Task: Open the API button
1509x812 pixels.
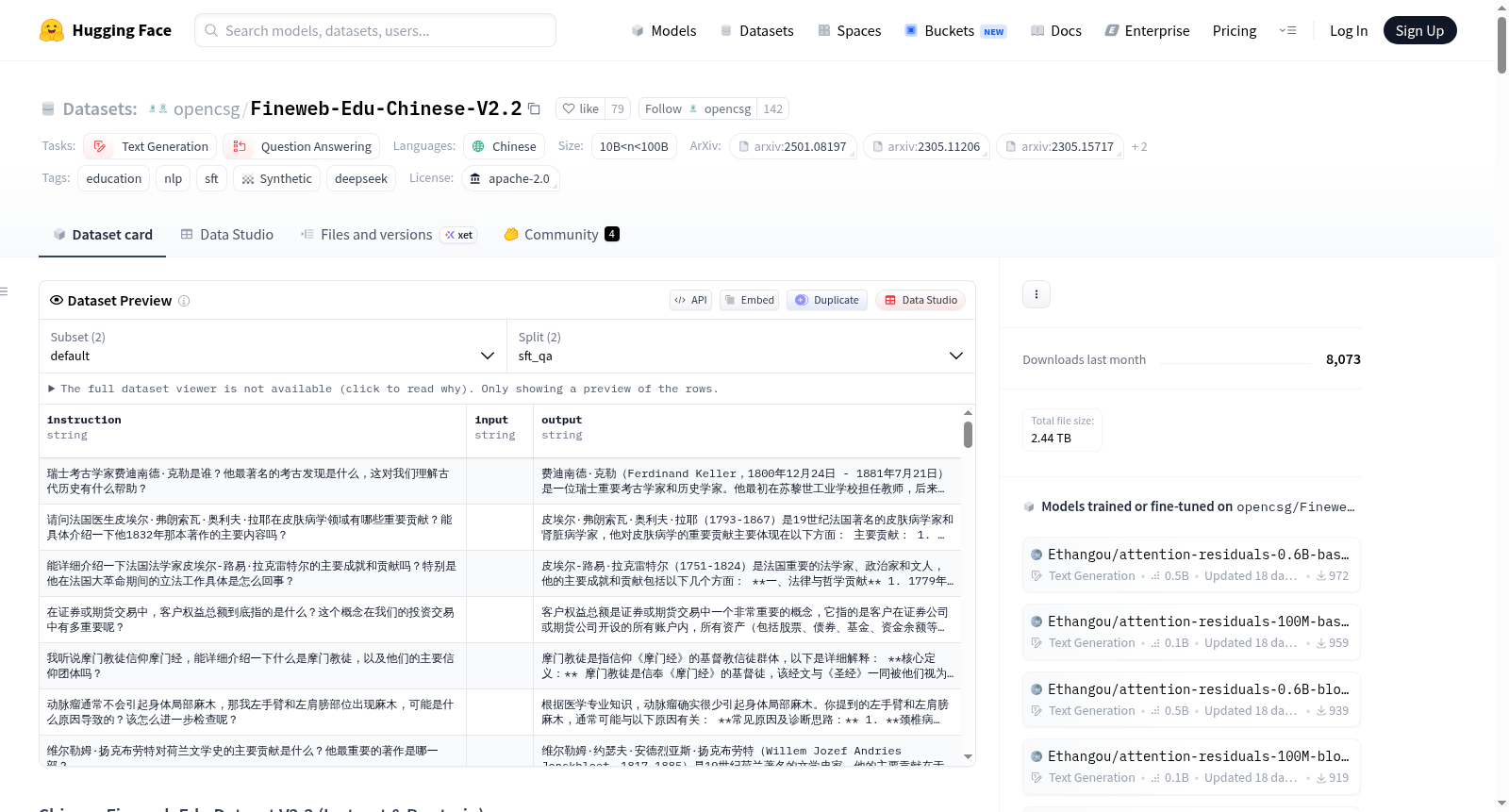Action: coord(690,300)
